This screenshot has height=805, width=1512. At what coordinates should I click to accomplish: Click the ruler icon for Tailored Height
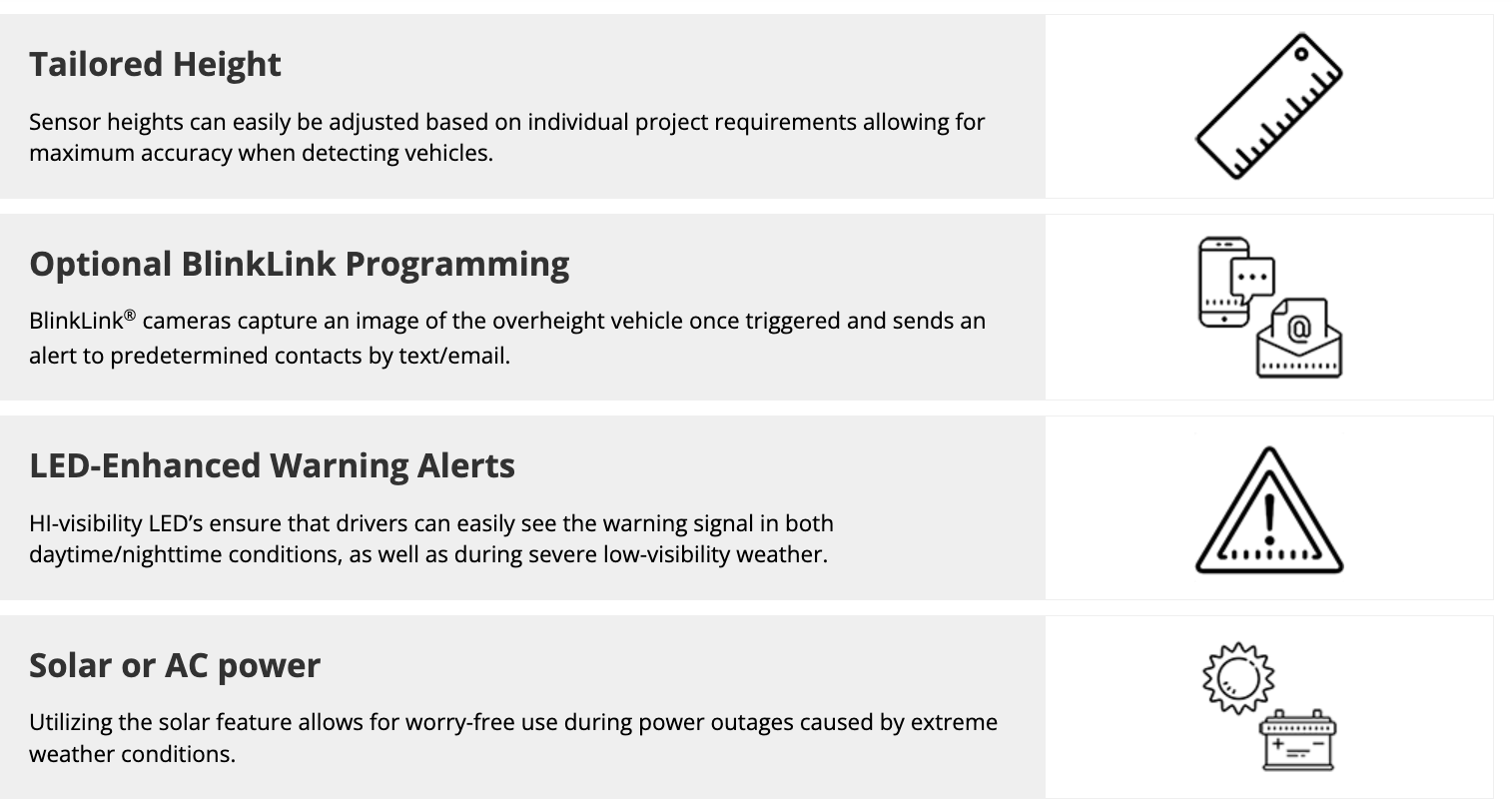coord(1268,107)
